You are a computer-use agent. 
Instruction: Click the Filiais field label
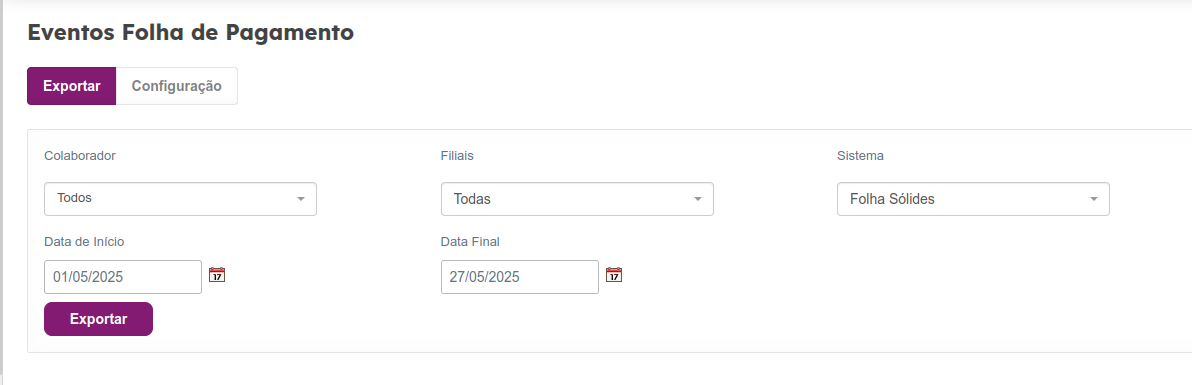point(457,155)
